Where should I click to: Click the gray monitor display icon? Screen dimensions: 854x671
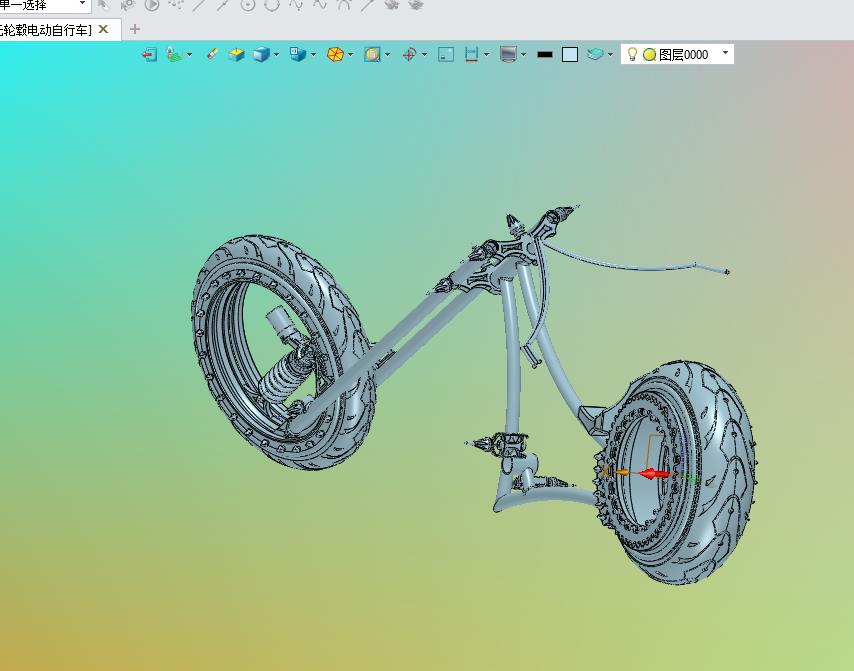508,55
